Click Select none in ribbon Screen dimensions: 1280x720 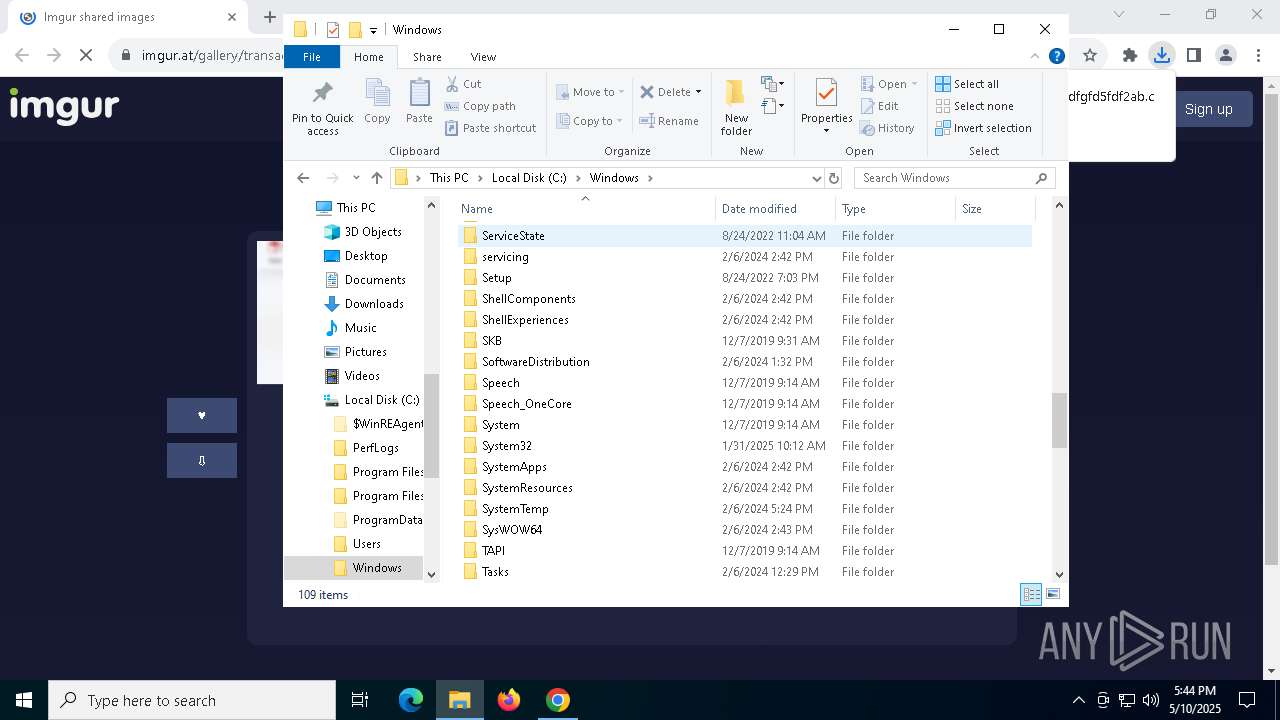pos(974,106)
